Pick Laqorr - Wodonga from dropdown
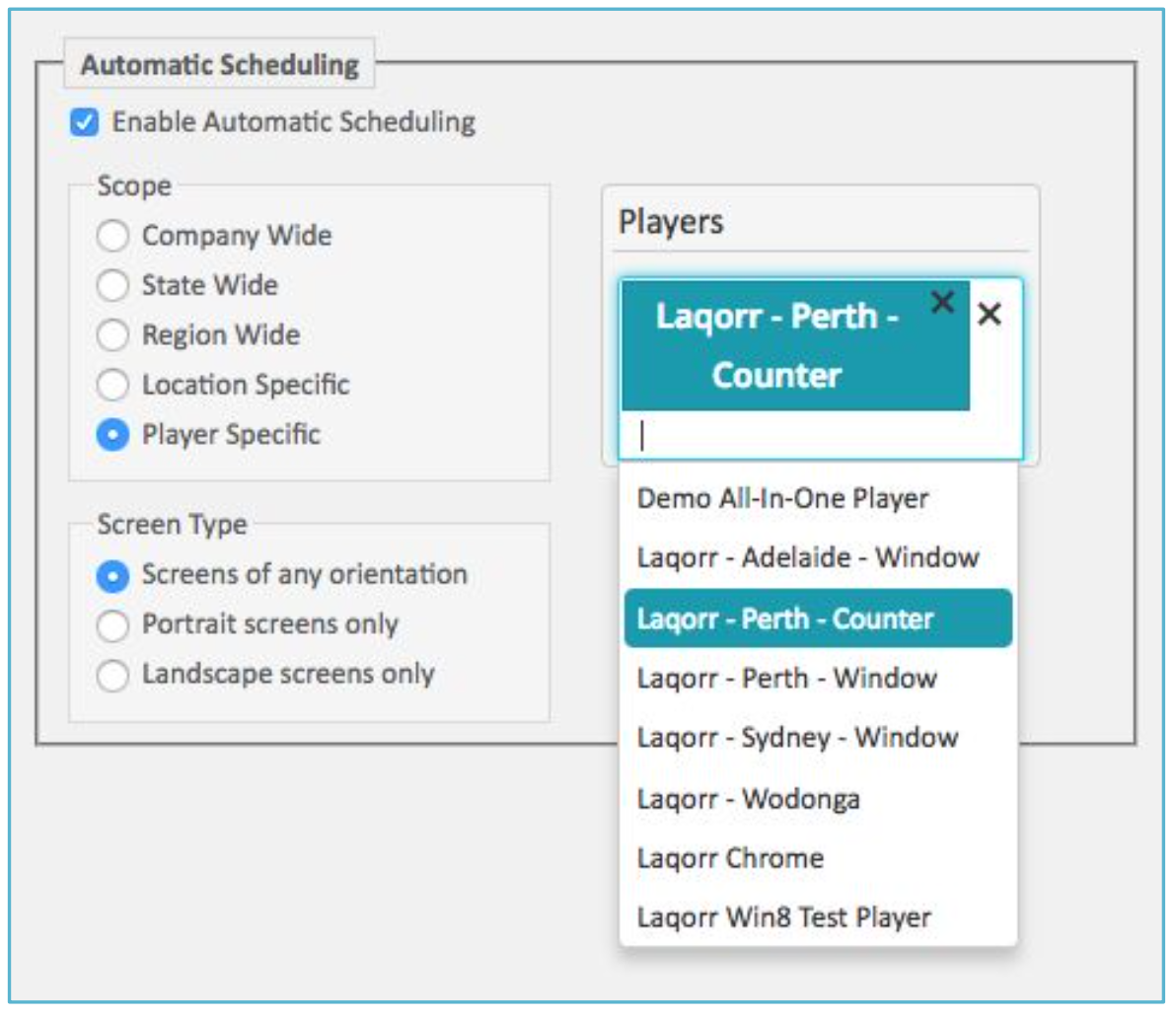 (818, 799)
